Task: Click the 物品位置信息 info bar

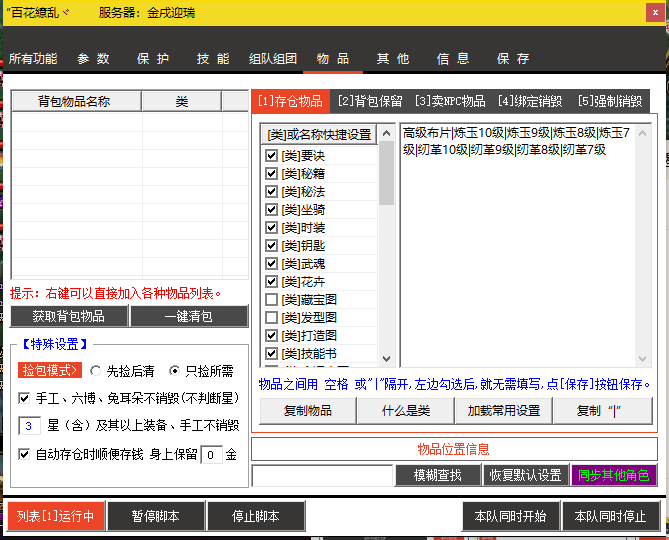Action: tap(454, 449)
